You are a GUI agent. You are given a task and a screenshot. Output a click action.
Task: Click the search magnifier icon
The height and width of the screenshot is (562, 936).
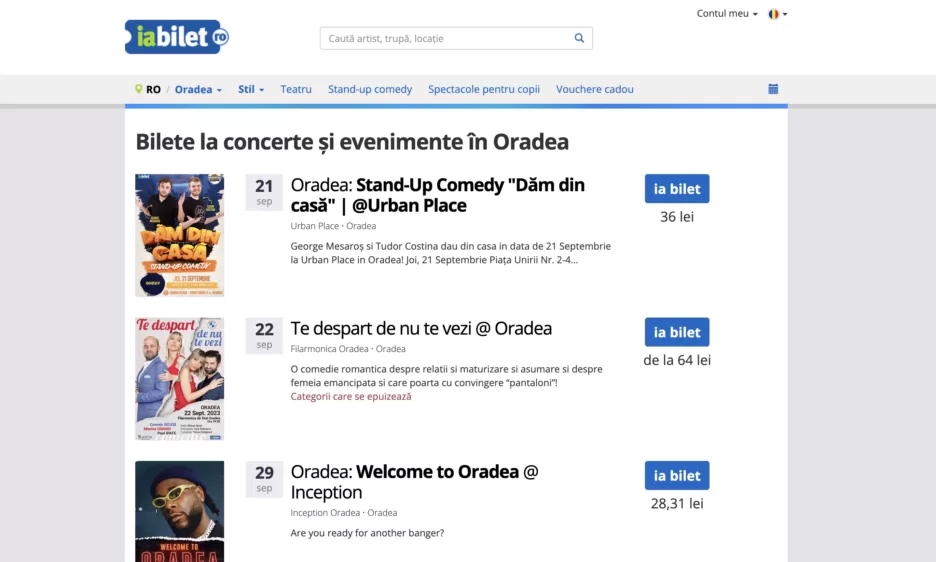pyautogui.click(x=579, y=39)
